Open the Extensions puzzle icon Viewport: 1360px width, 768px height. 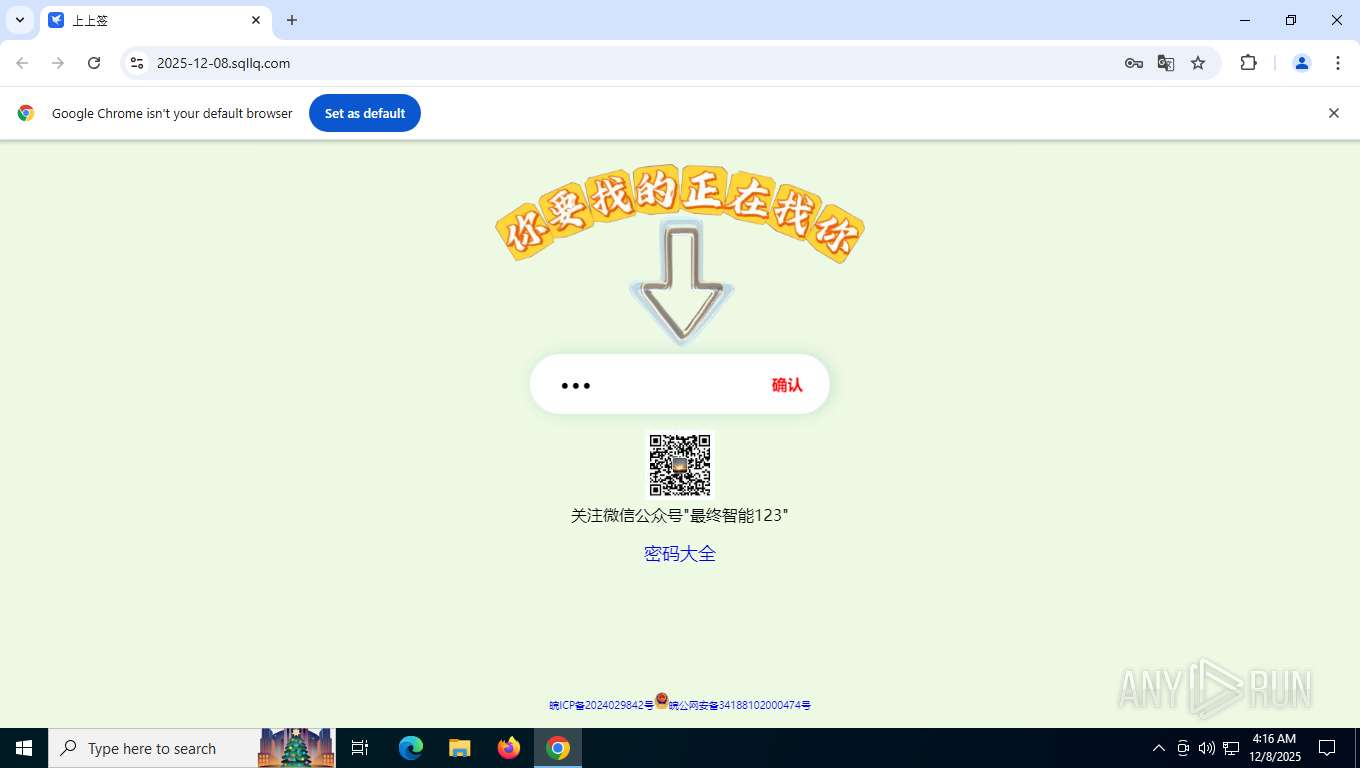tap(1248, 63)
